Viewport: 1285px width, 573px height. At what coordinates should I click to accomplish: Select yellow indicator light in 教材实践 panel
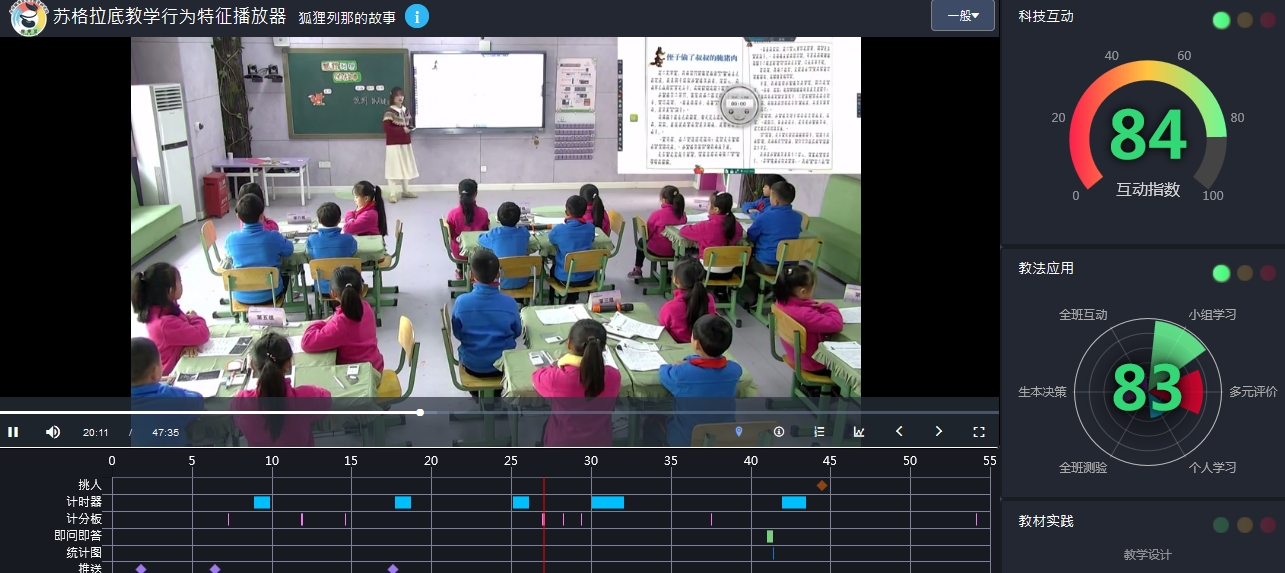[1245, 525]
